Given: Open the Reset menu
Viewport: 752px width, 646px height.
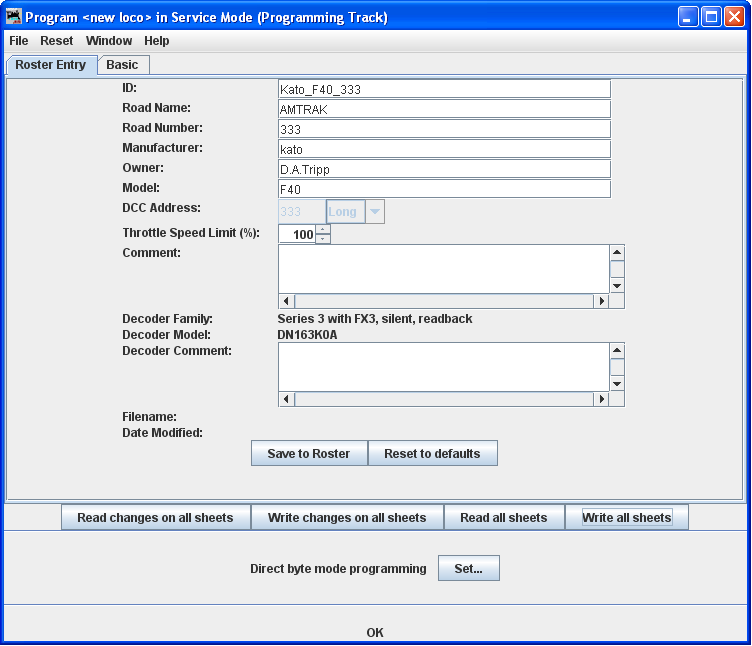Looking at the screenshot, I should [57, 41].
